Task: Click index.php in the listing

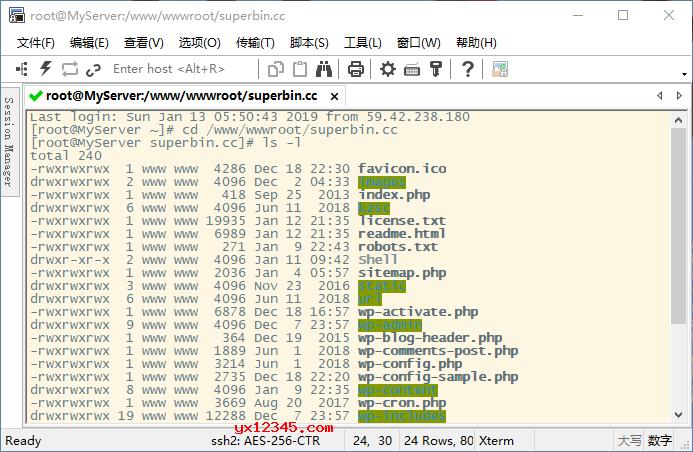Action: (394, 195)
